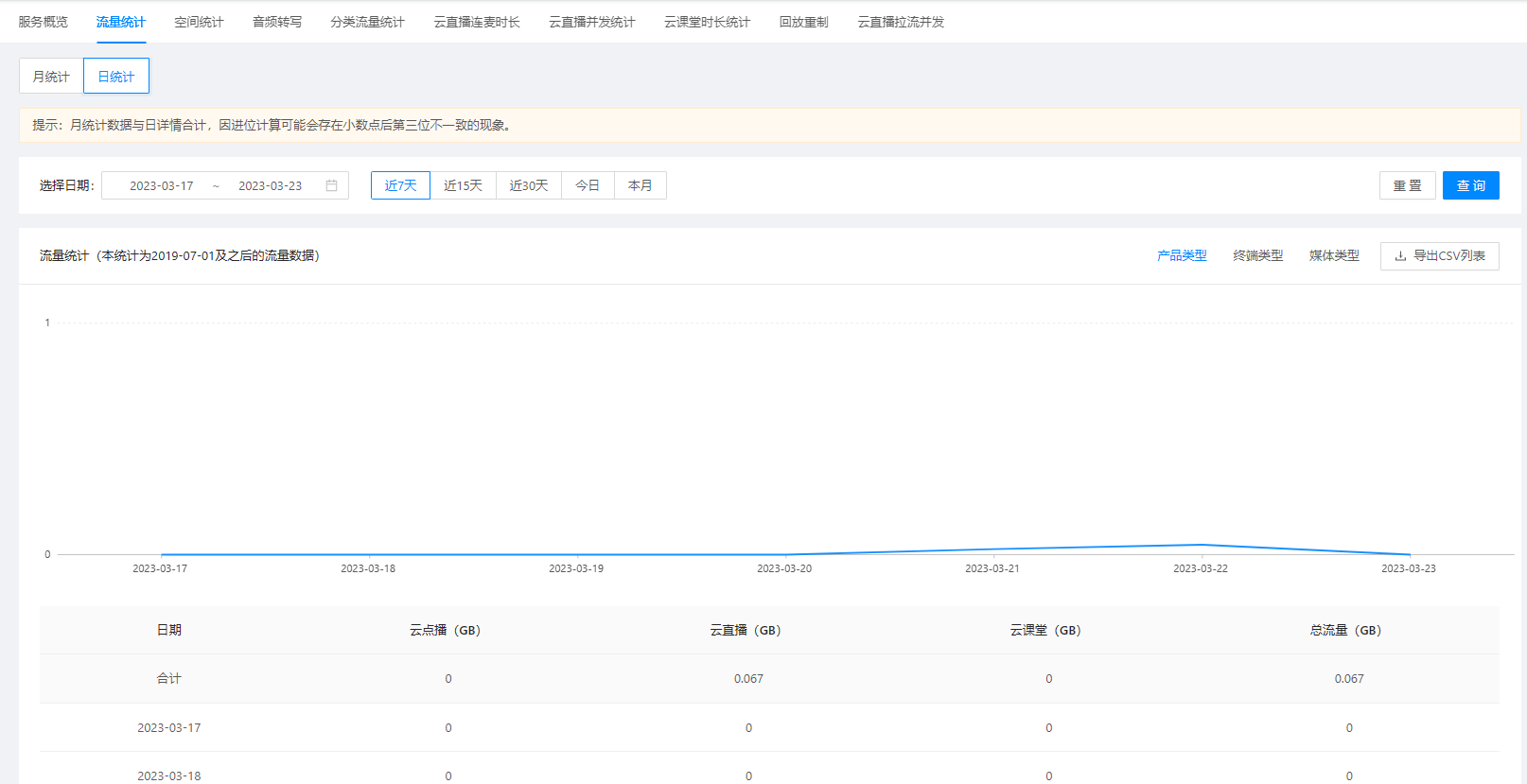This screenshot has height=784, width=1527.
Task: Open 云直播连麦时长 tab
Action: pyautogui.click(x=477, y=22)
